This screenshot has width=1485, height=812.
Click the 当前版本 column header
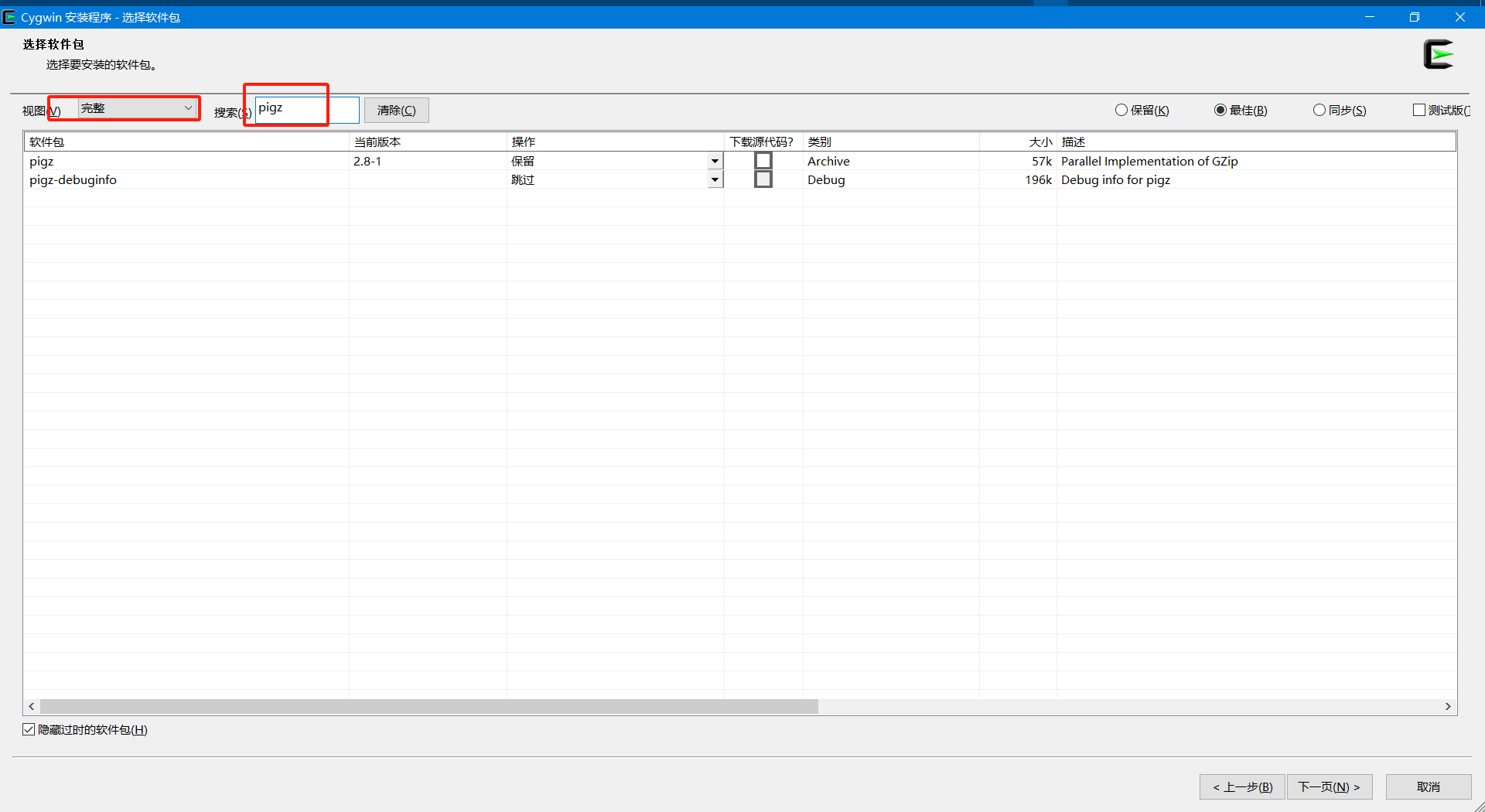(428, 142)
